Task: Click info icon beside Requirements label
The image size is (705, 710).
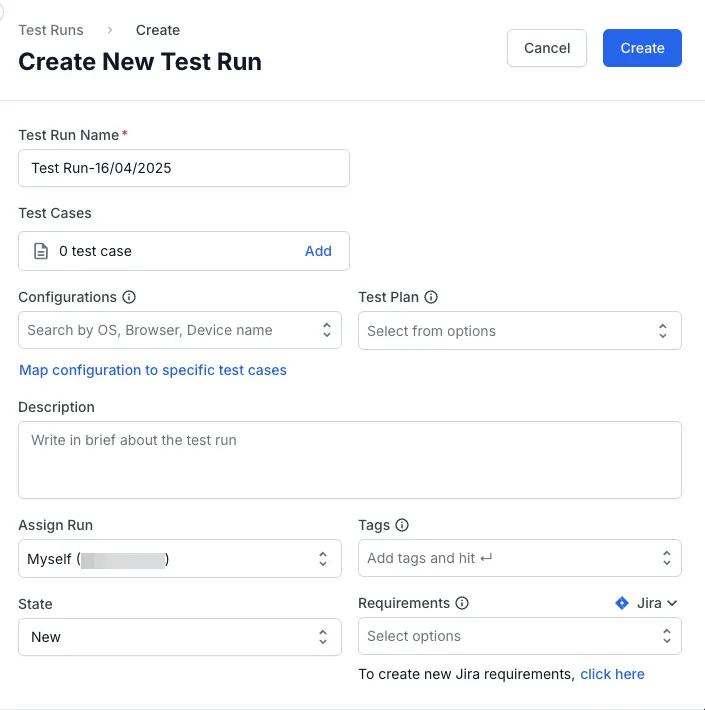Action: (462, 603)
